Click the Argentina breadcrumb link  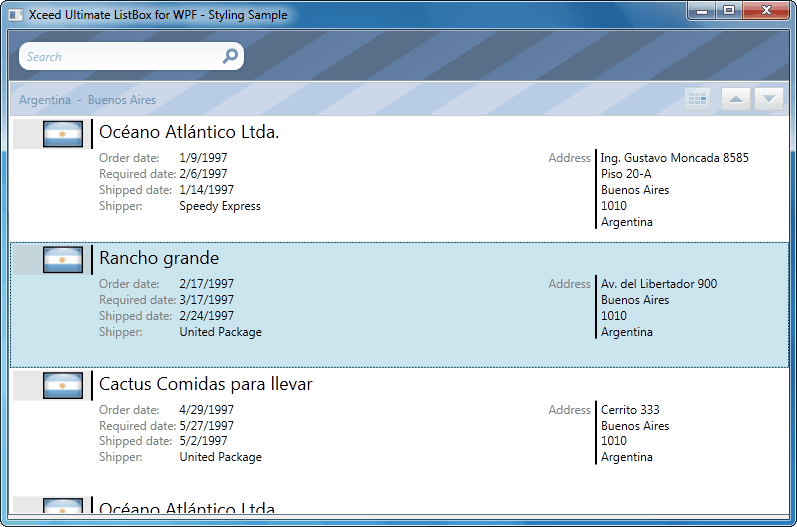[x=45, y=100]
